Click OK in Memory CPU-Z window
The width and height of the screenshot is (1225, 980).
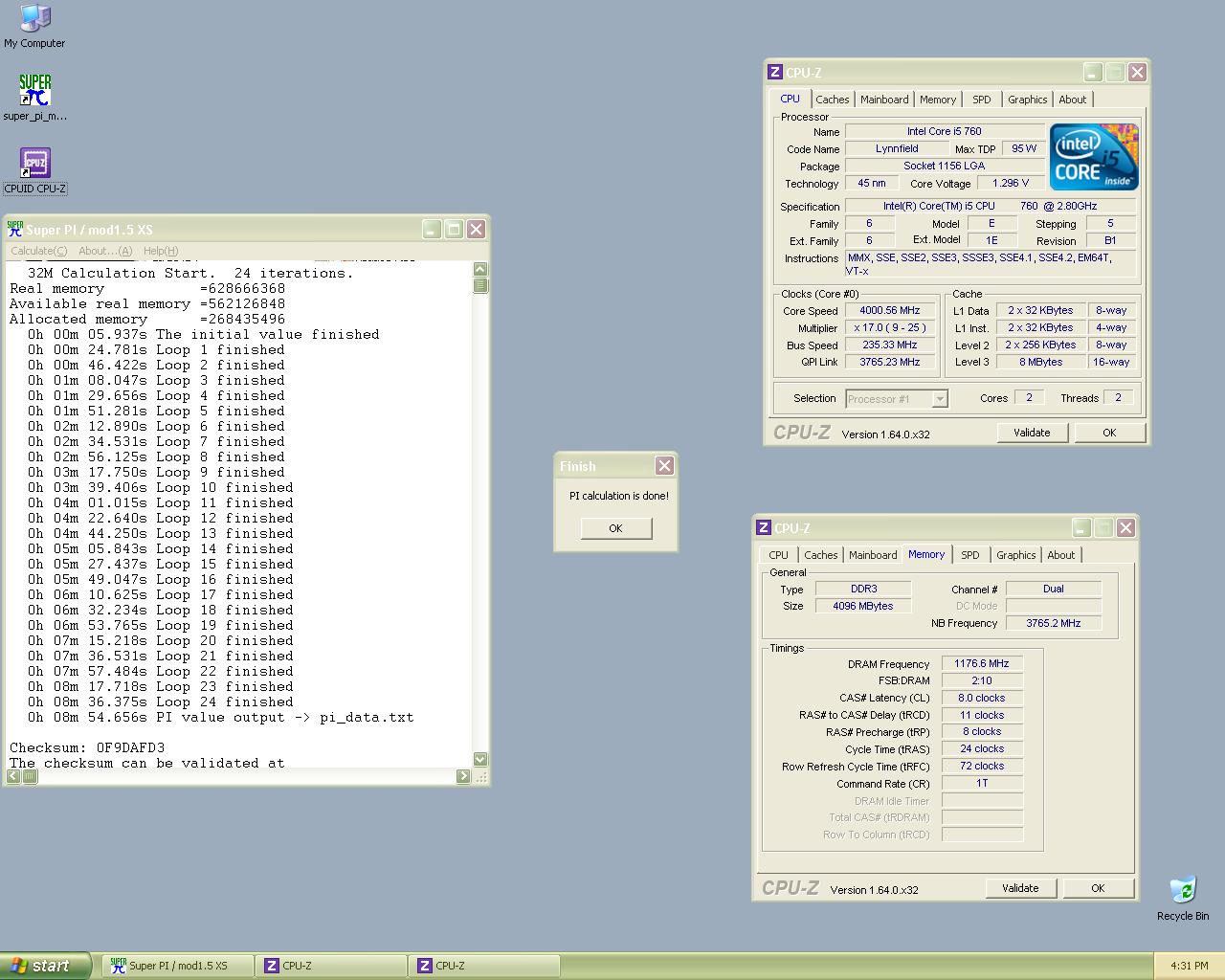[1098, 888]
